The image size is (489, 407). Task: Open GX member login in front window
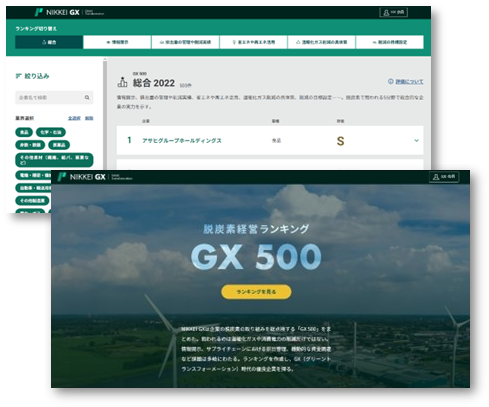(x=444, y=177)
